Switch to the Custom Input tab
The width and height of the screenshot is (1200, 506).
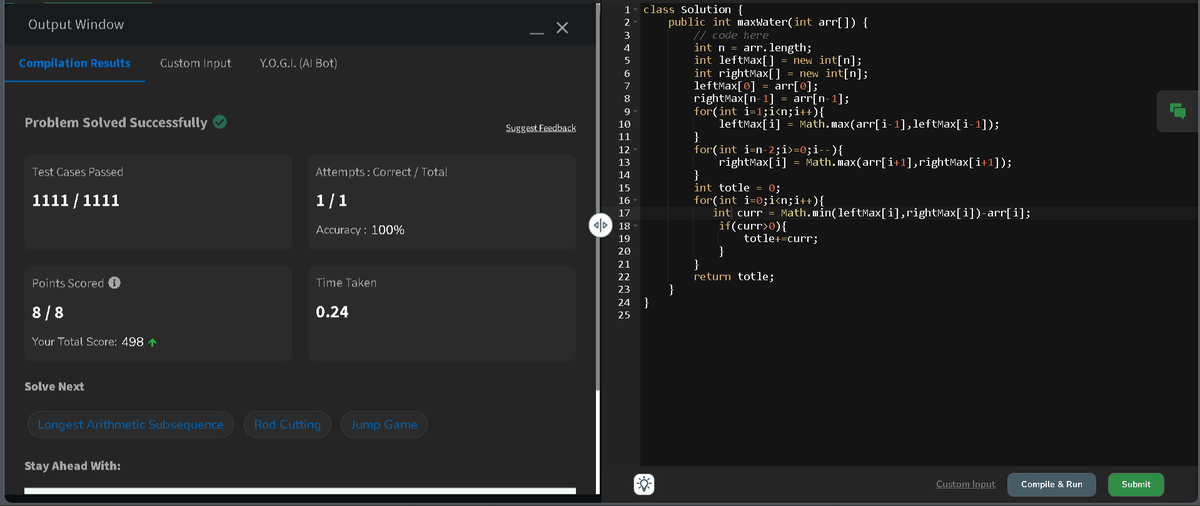(195, 63)
